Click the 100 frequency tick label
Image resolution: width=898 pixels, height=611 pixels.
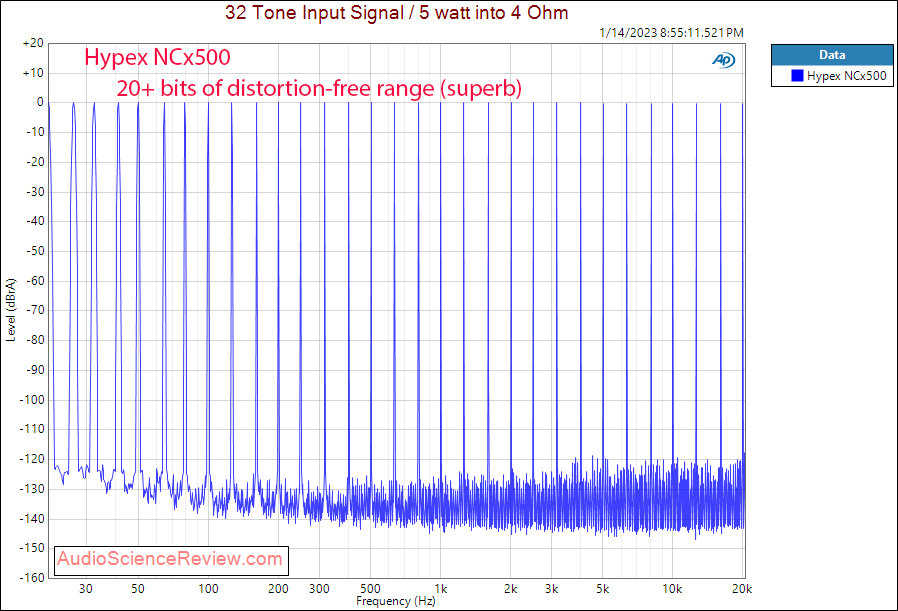[208, 589]
